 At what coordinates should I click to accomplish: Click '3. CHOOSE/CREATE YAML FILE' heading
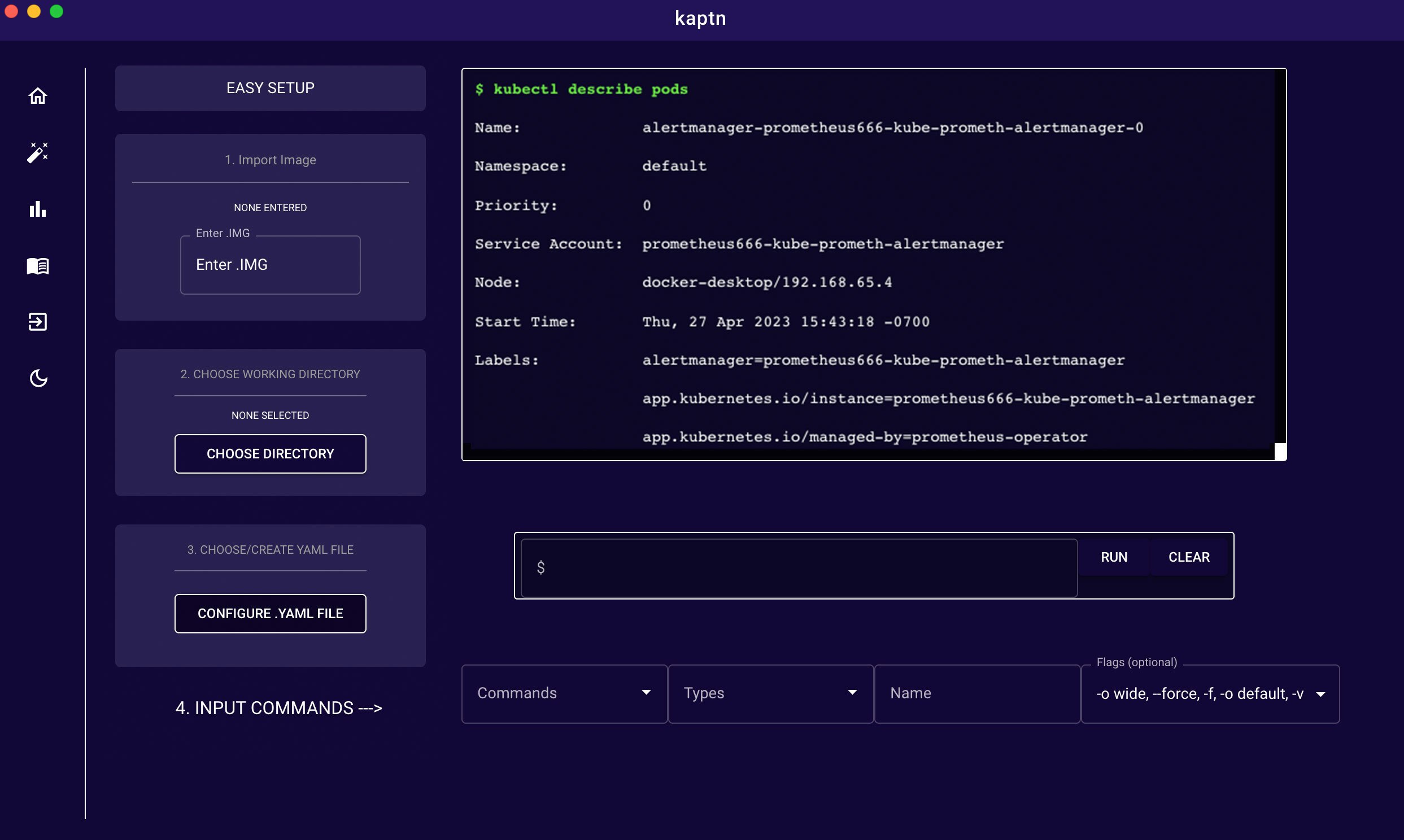(x=270, y=550)
